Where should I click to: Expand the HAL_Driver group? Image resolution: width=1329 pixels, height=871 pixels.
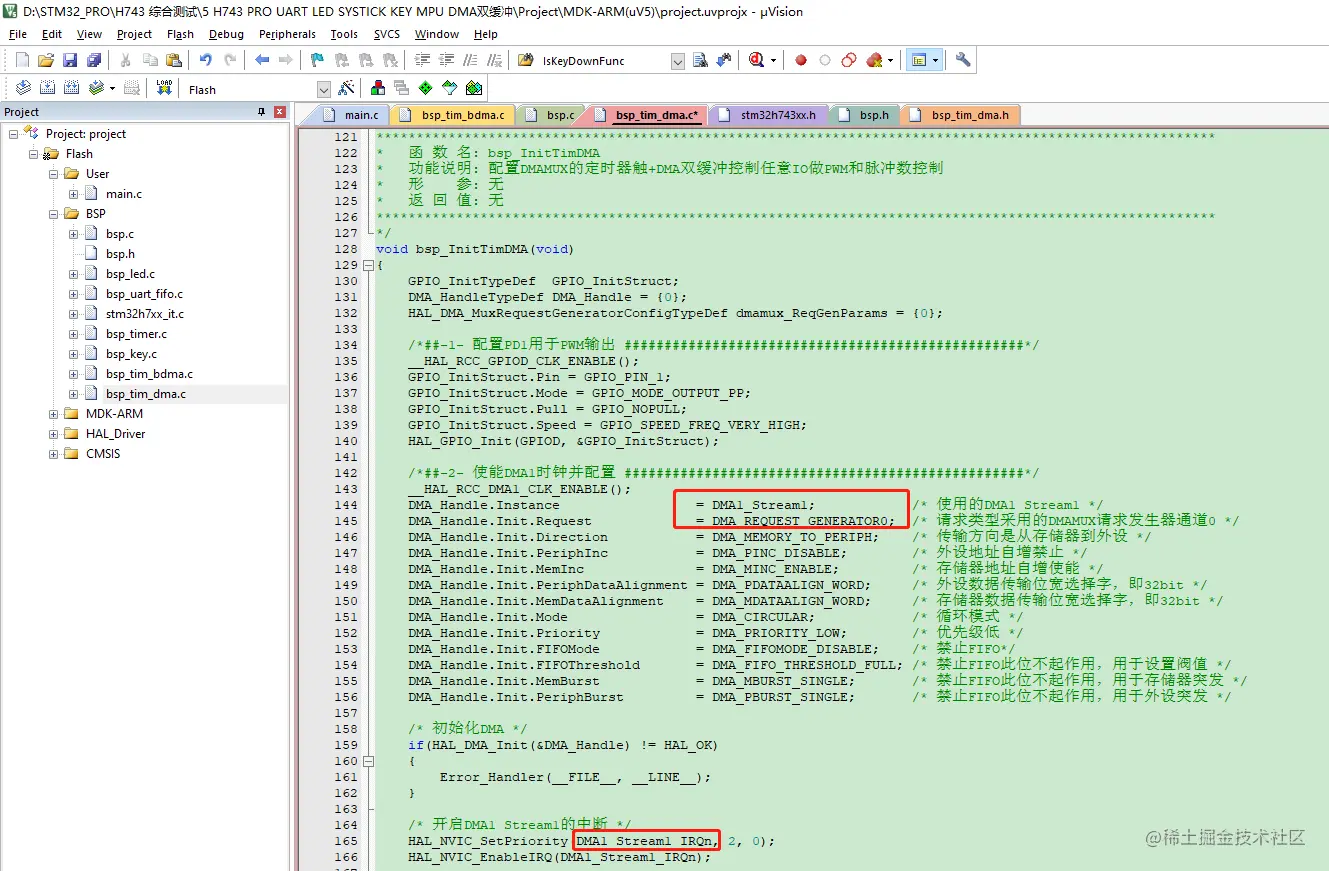coord(54,434)
